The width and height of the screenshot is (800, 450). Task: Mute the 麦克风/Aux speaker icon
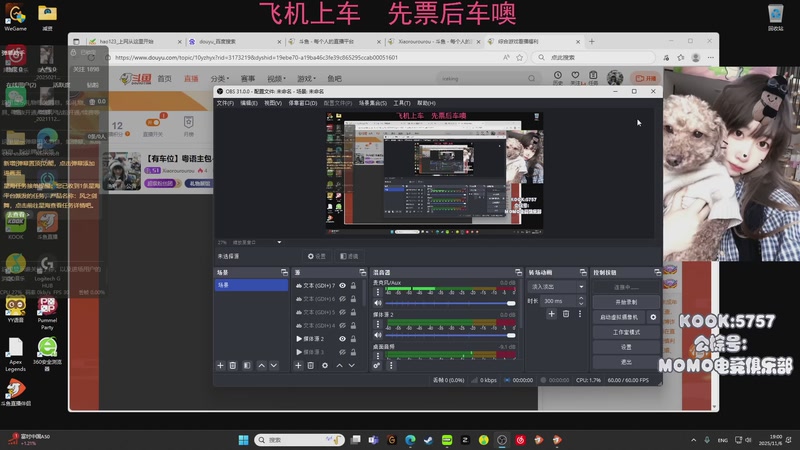pos(378,303)
